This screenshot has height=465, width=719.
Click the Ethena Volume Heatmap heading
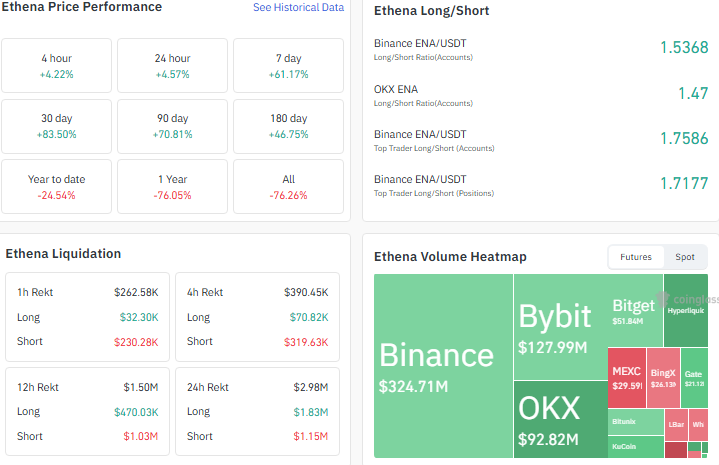pyautogui.click(x=450, y=257)
